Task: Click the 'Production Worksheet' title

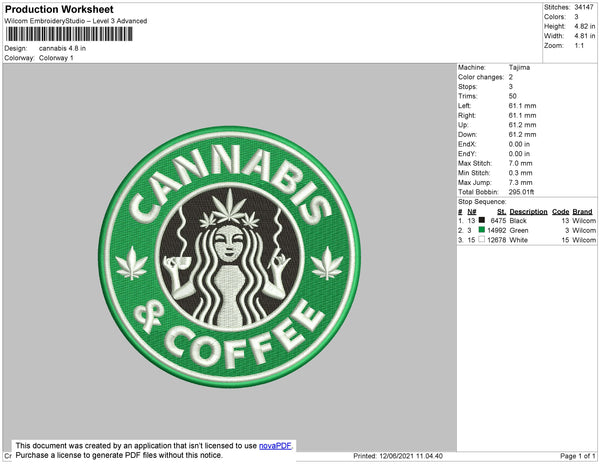Action: (x=59, y=9)
